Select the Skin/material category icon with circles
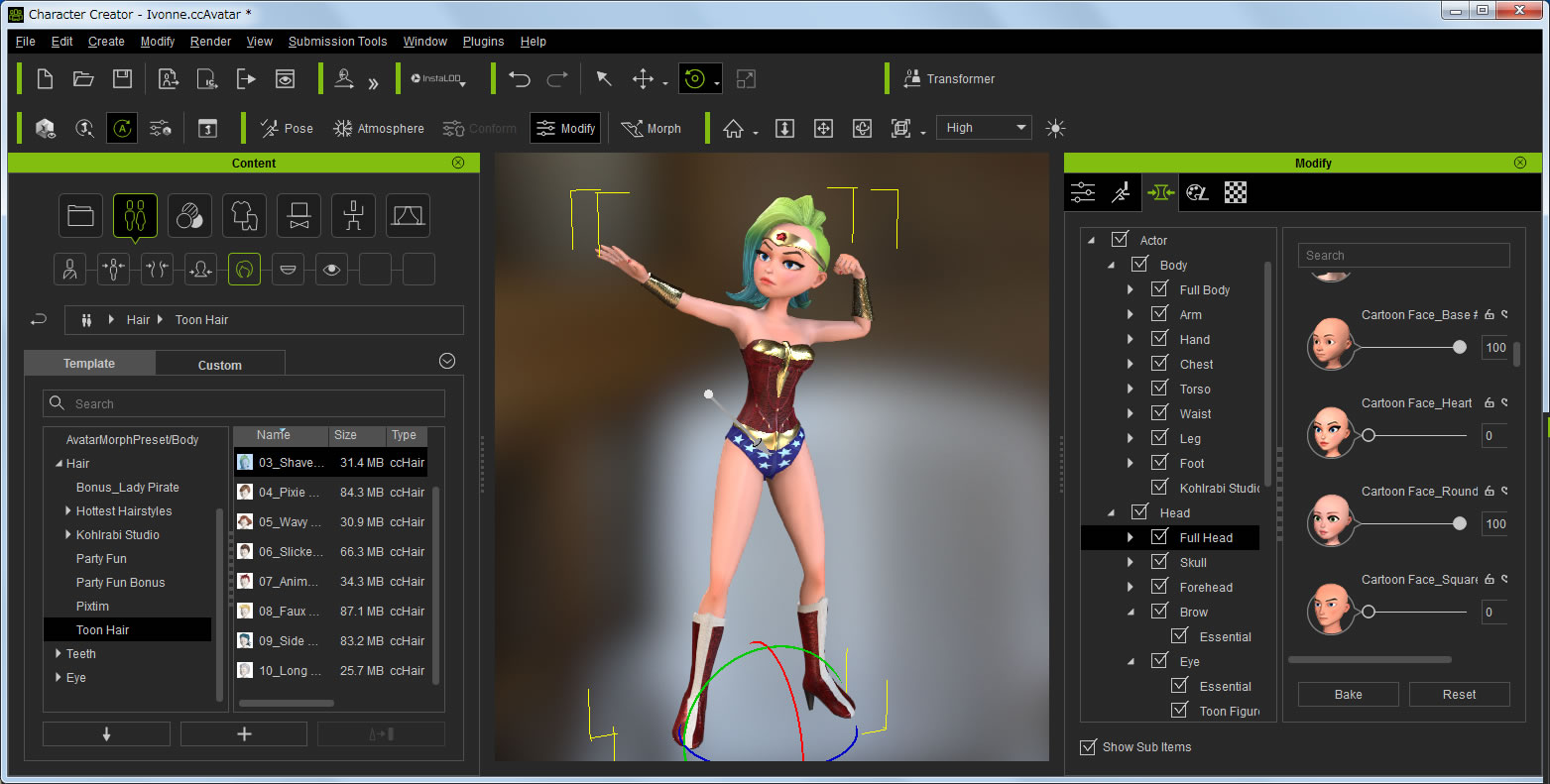 tap(189, 215)
